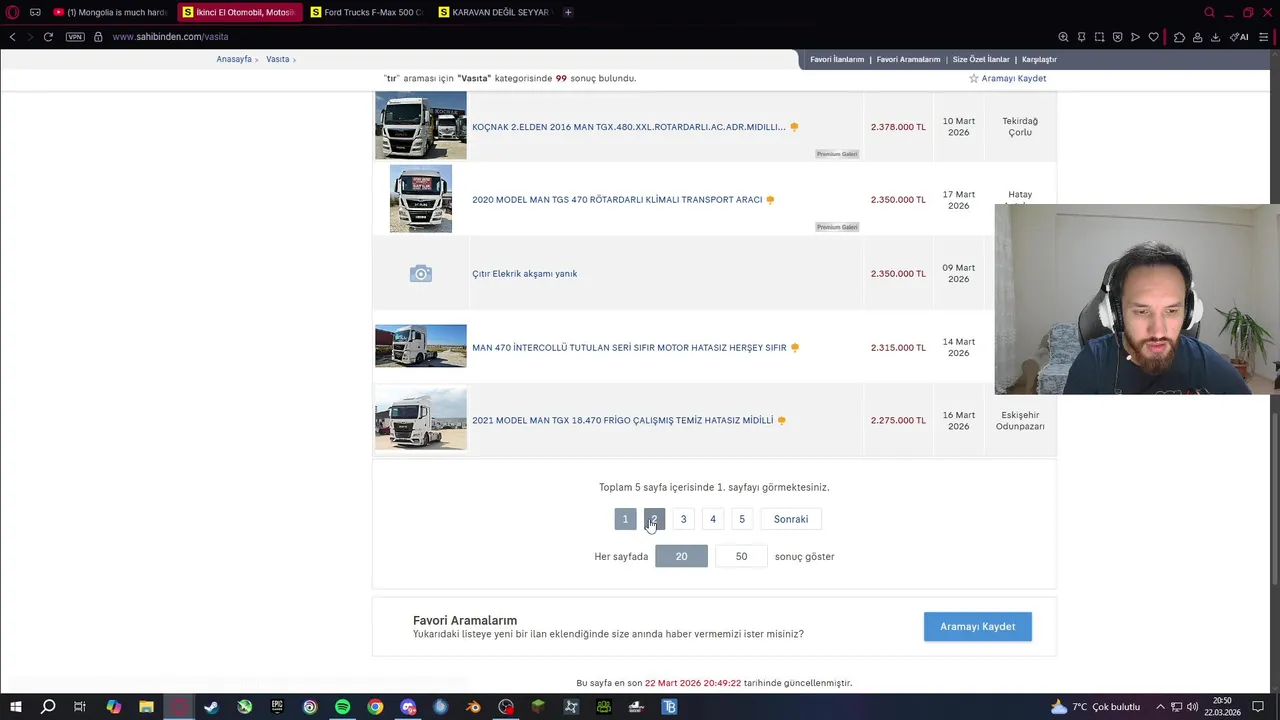The height and width of the screenshot is (720, 1280).
Task: Open the downloads icon in toolbar
Action: 1215,37
